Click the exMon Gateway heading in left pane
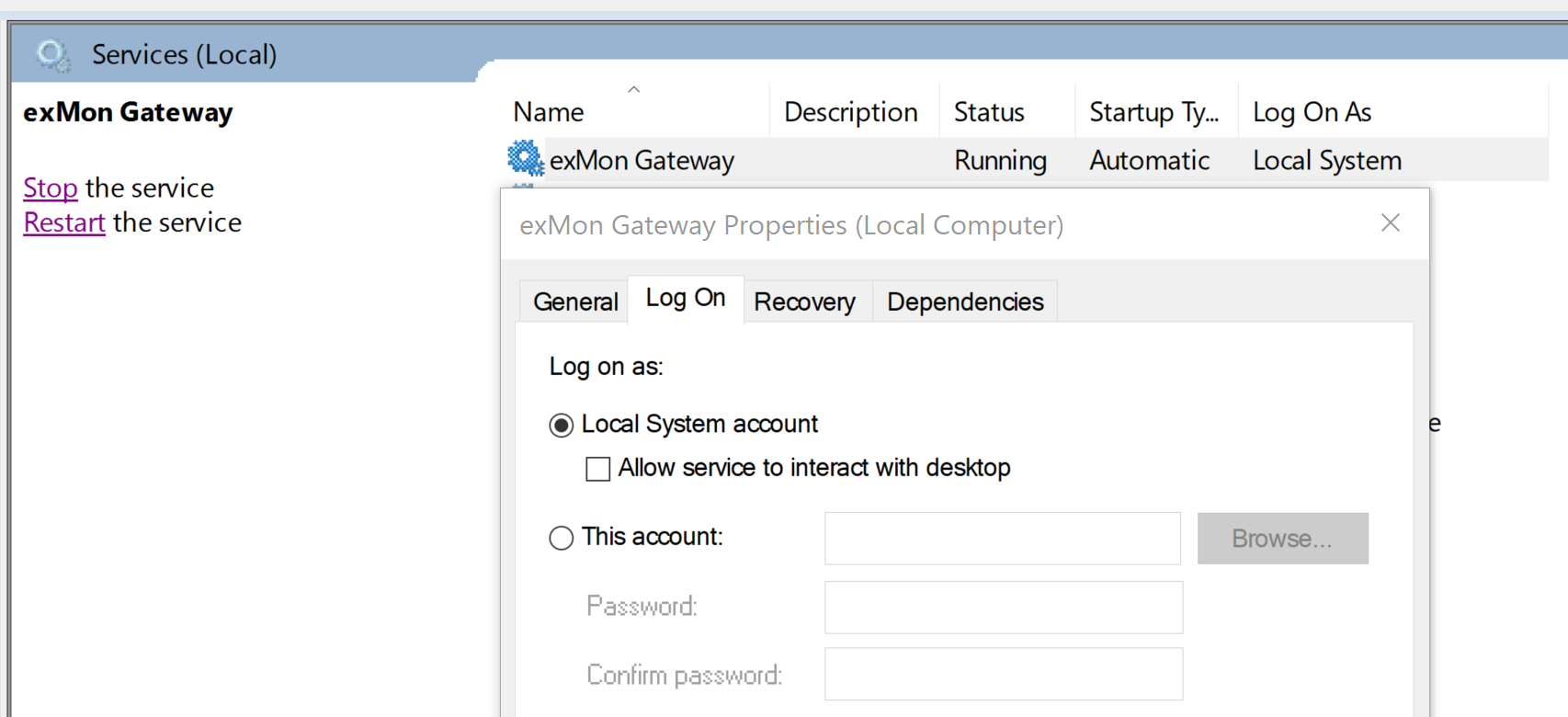 tap(128, 112)
